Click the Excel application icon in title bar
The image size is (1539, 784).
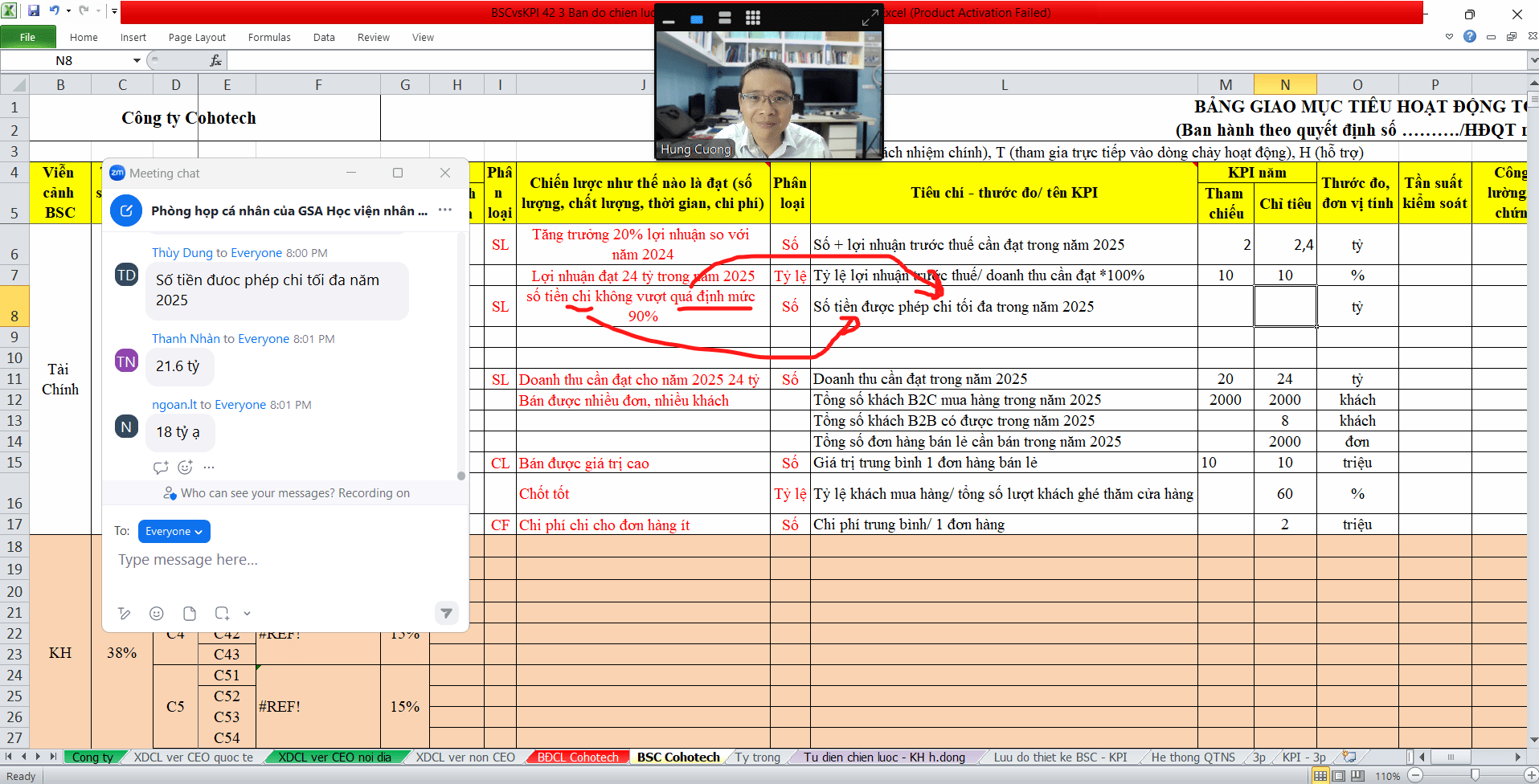(10, 11)
